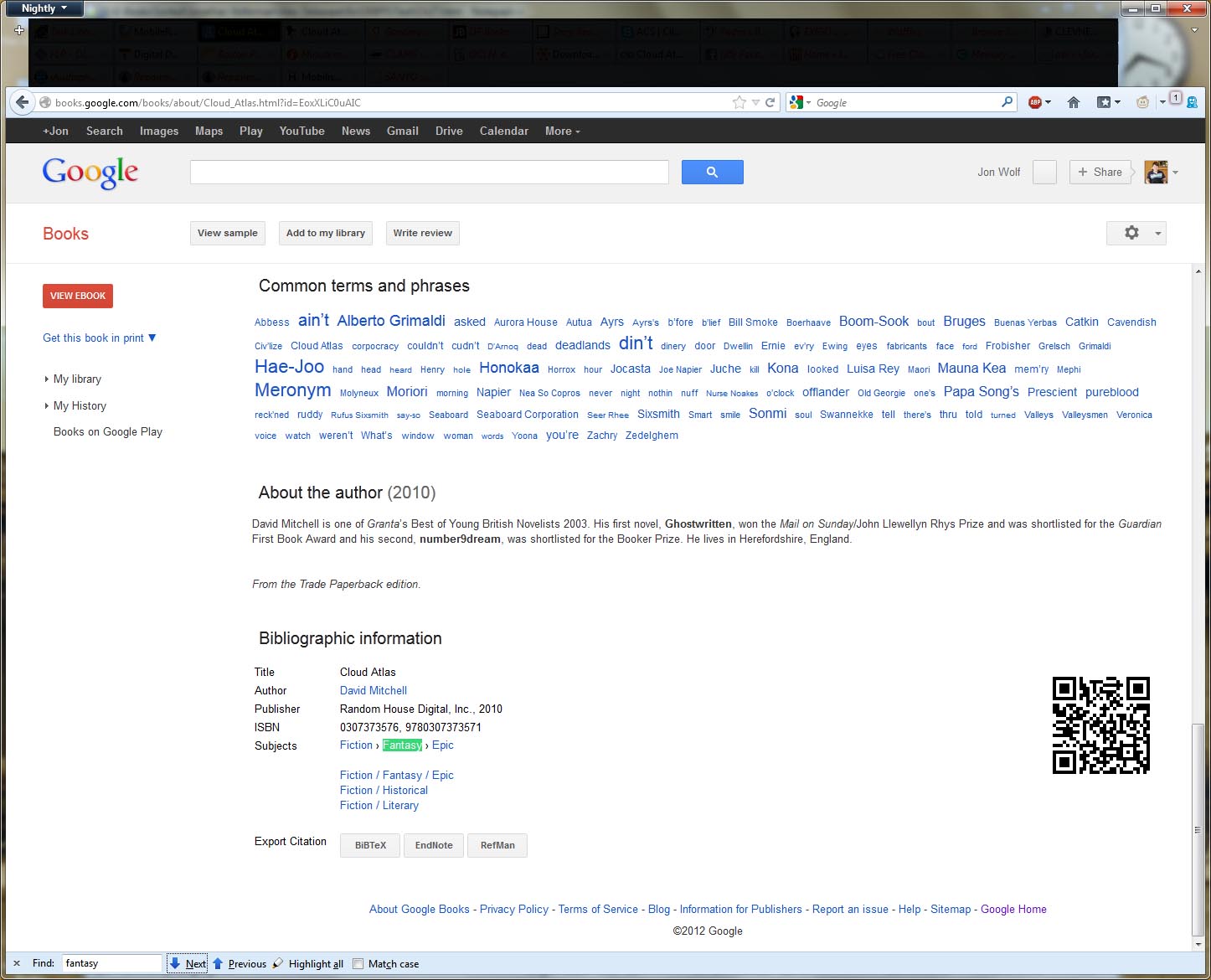
Task: Click Highlight all in the find bar
Action: [308, 963]
